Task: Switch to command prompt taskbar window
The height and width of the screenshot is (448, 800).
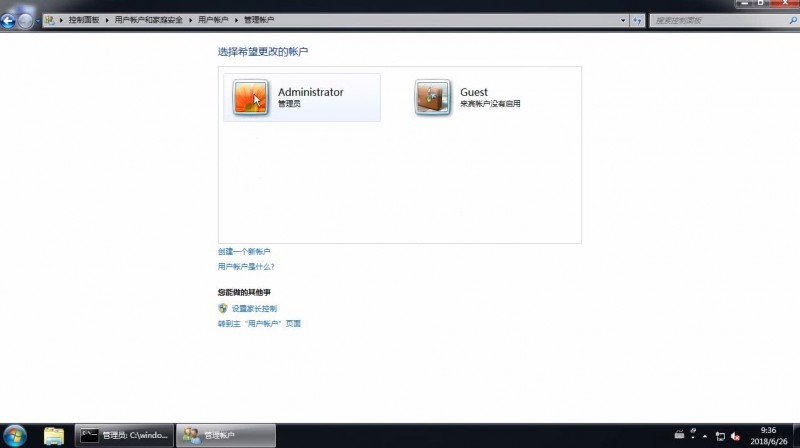Action: [x=124, y=435]
